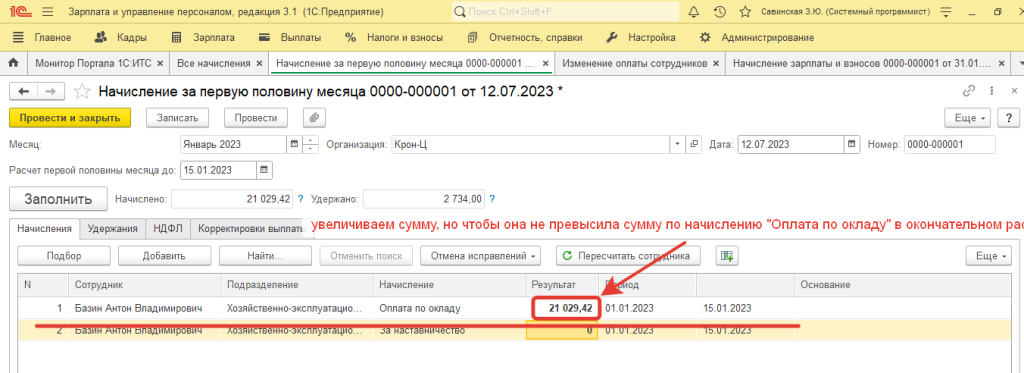This screenshot has height=373, width=1024.
Task: Select the Удержания tab
Action: (113, 229)
